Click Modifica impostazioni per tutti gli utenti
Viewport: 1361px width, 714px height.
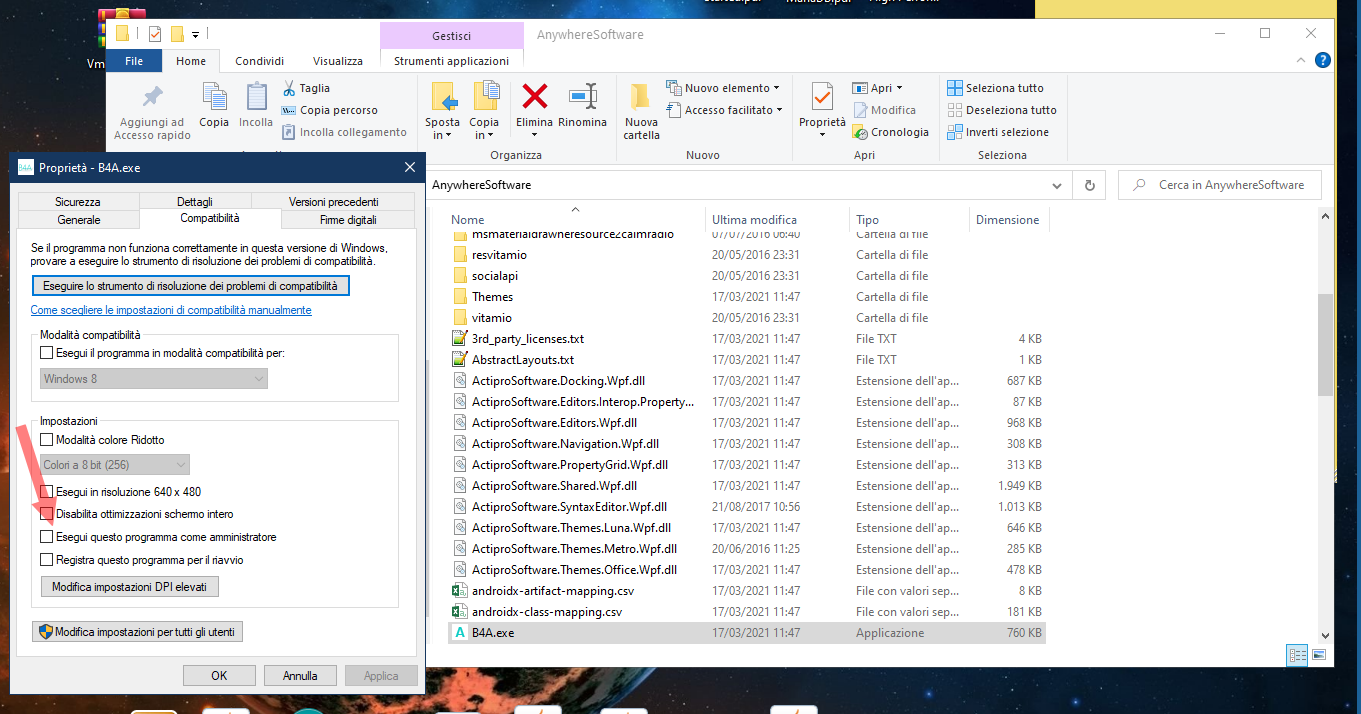pyautogui.click(x=138, y=632)
